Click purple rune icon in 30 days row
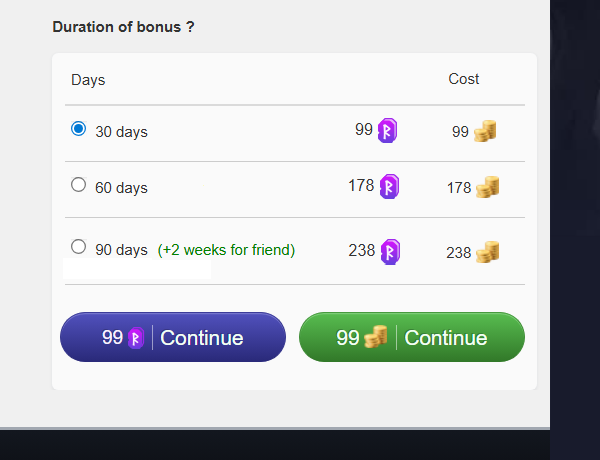 pyautogui.click(x=387, y=130)
